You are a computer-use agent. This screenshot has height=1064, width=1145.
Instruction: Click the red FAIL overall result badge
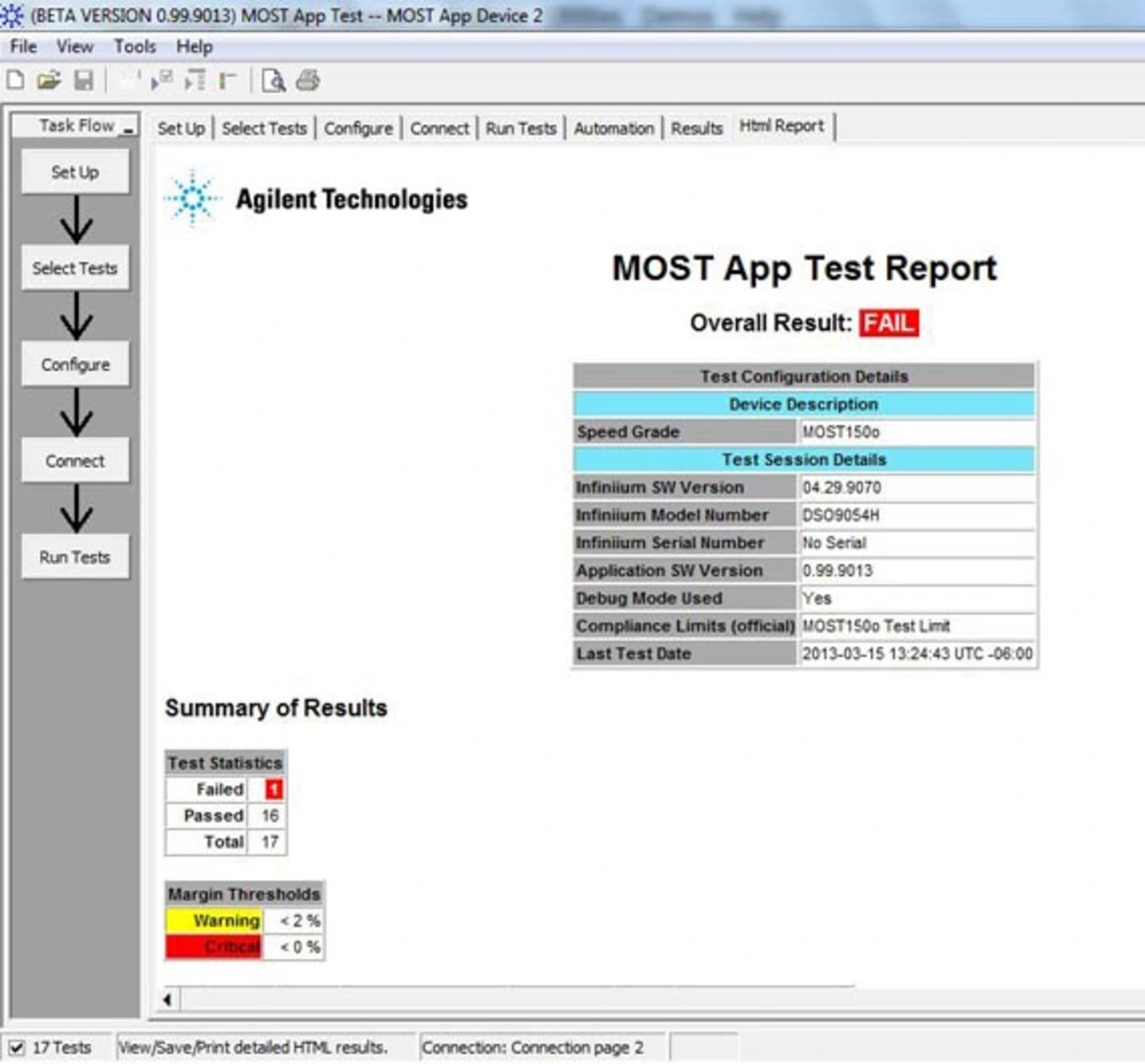[x=889, y=323]
